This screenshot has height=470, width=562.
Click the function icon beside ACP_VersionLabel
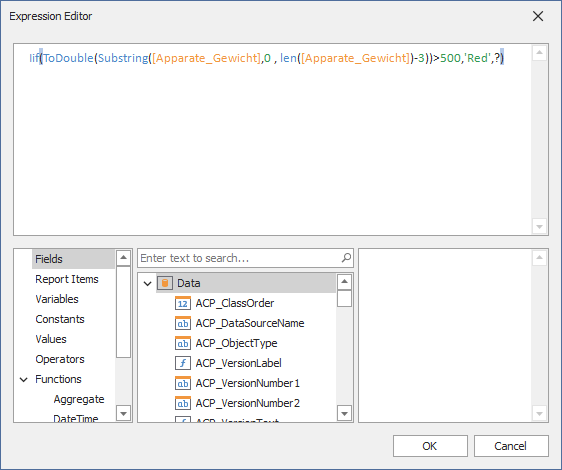click(182, 363)
